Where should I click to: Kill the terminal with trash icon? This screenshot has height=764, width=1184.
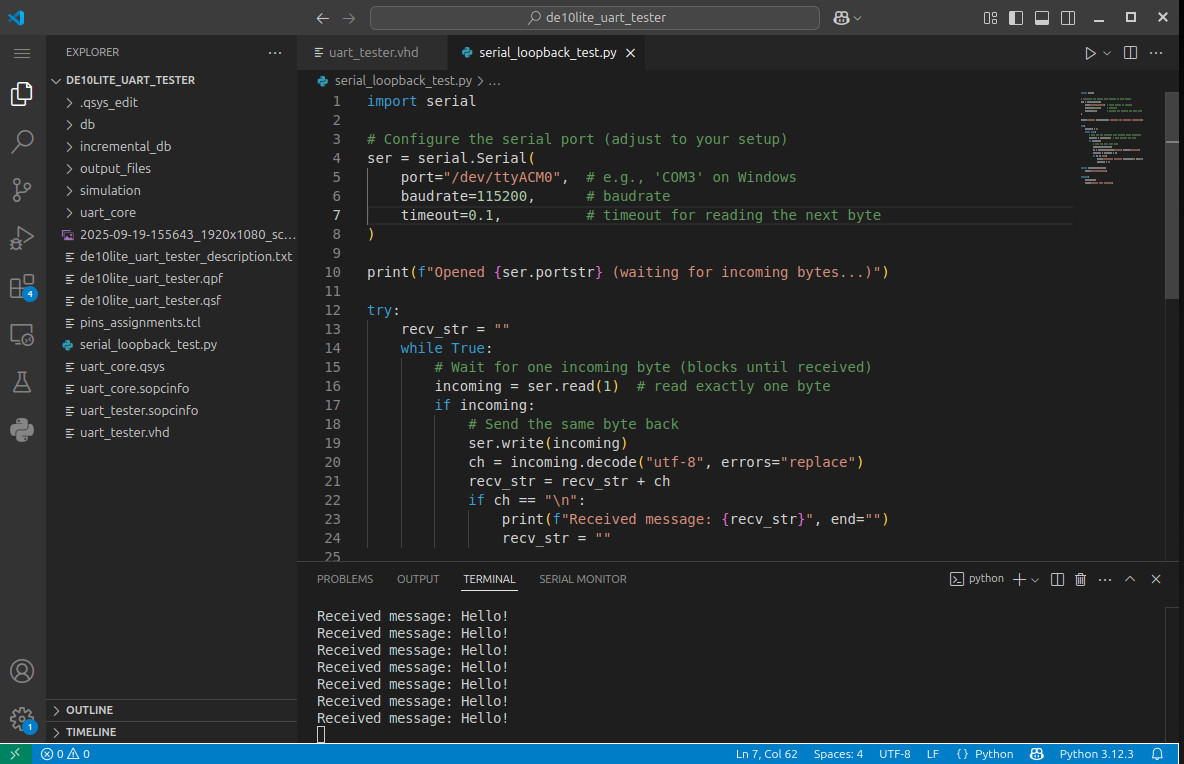pos(1080,579)
